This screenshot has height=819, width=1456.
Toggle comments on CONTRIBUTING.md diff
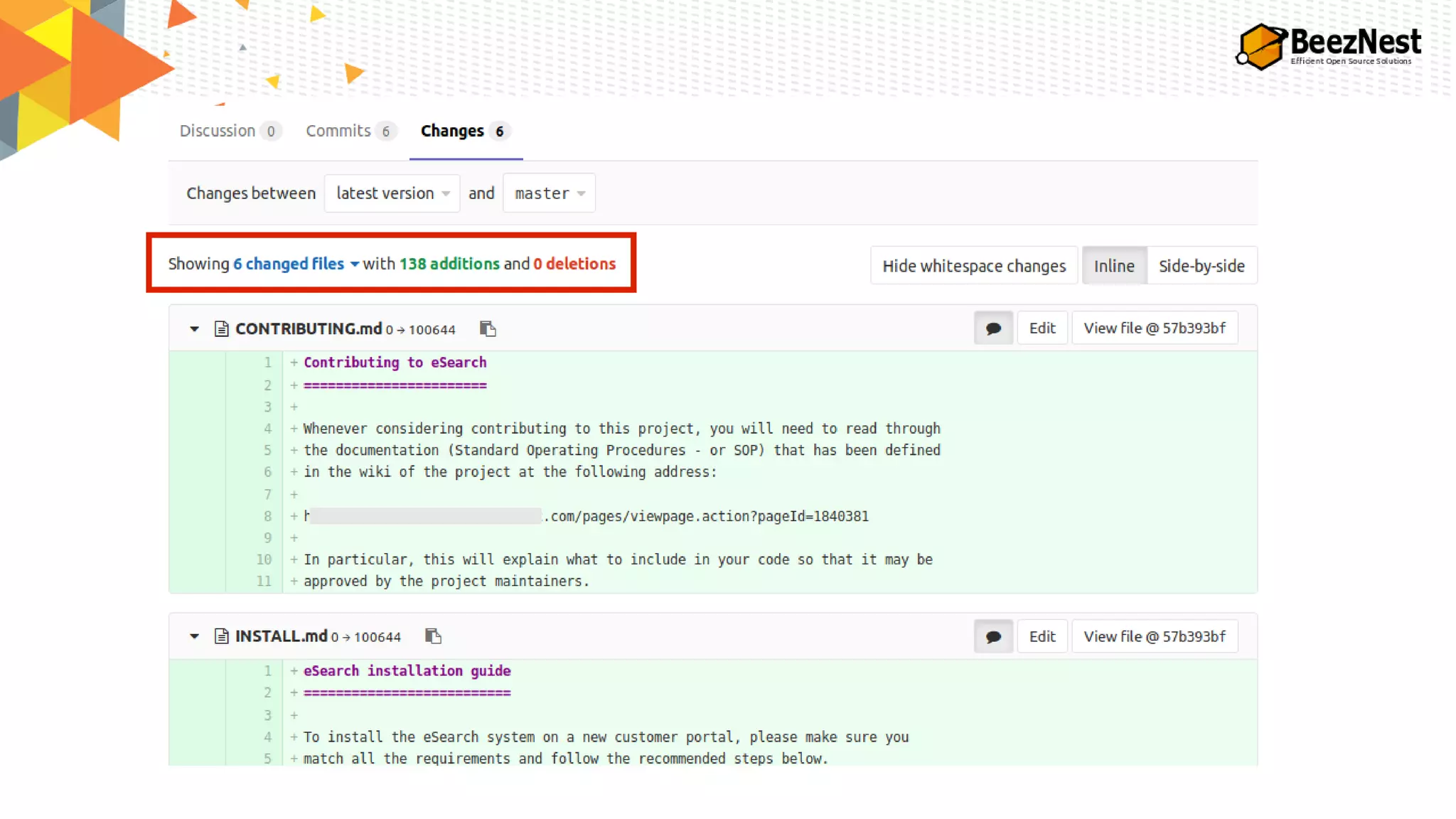click(x=993, y=328)
